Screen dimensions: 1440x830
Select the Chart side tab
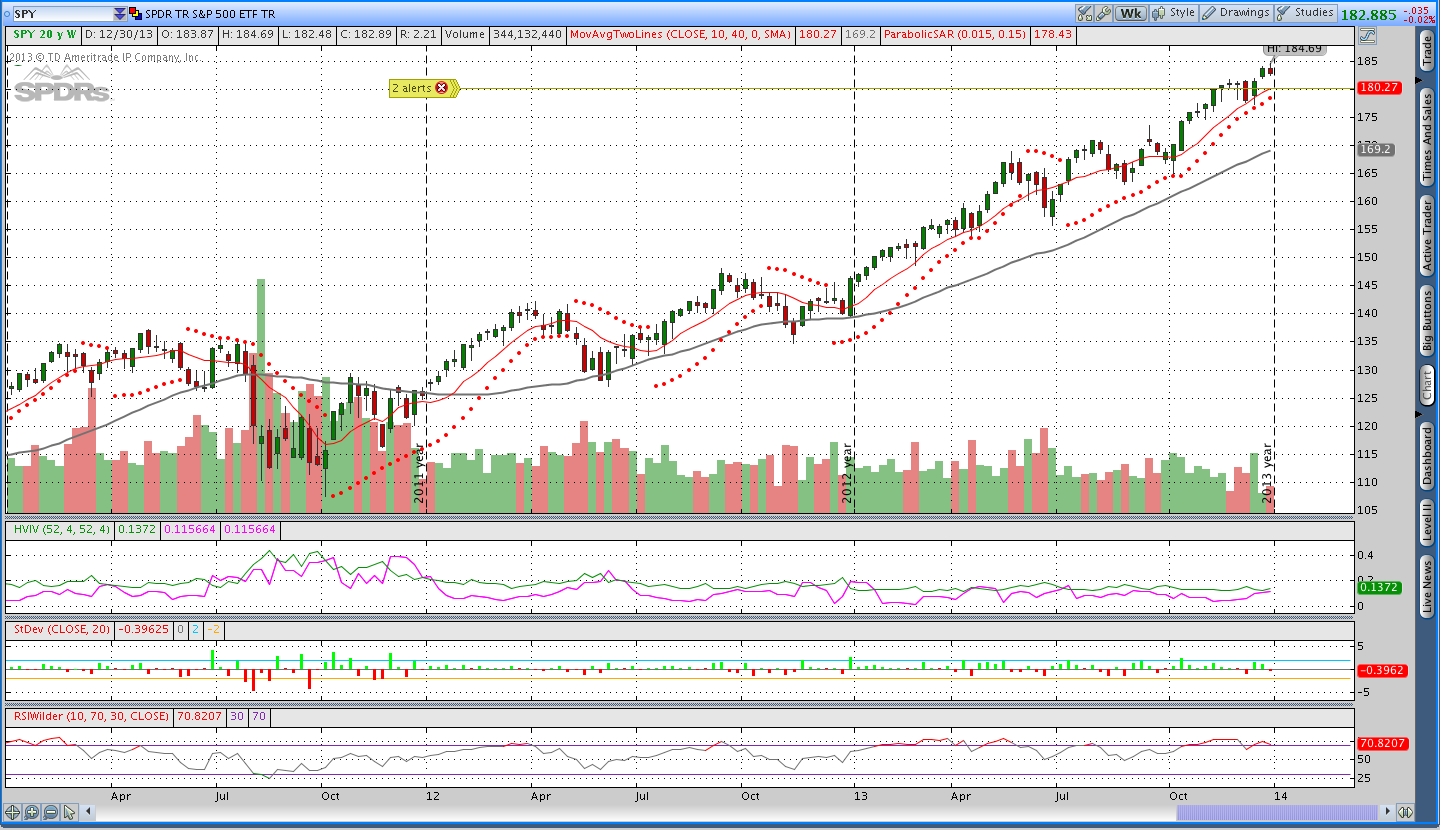coord(1428,386)
